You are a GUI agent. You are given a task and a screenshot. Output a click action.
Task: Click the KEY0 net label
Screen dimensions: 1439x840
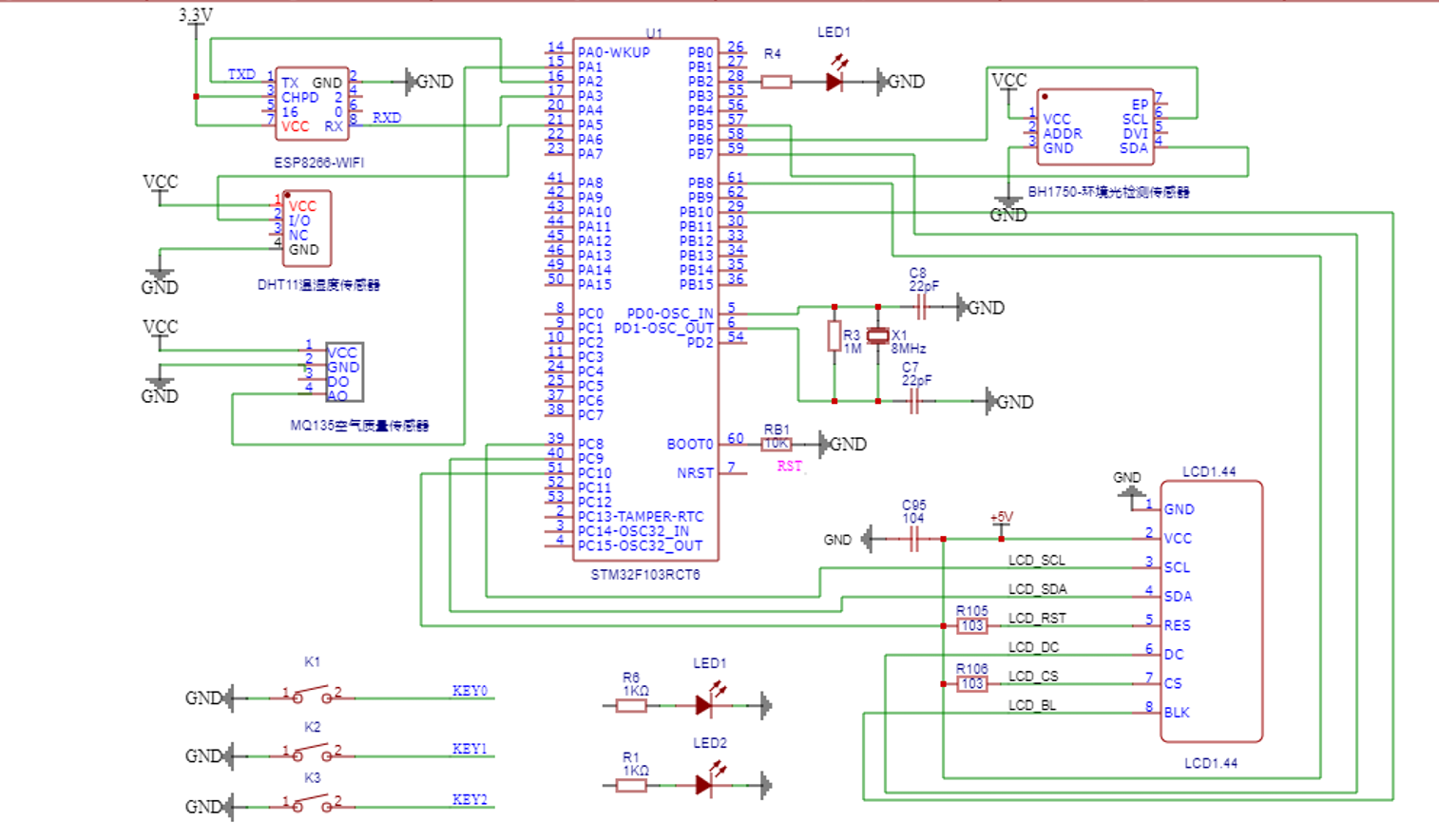[x=470, y=691]
